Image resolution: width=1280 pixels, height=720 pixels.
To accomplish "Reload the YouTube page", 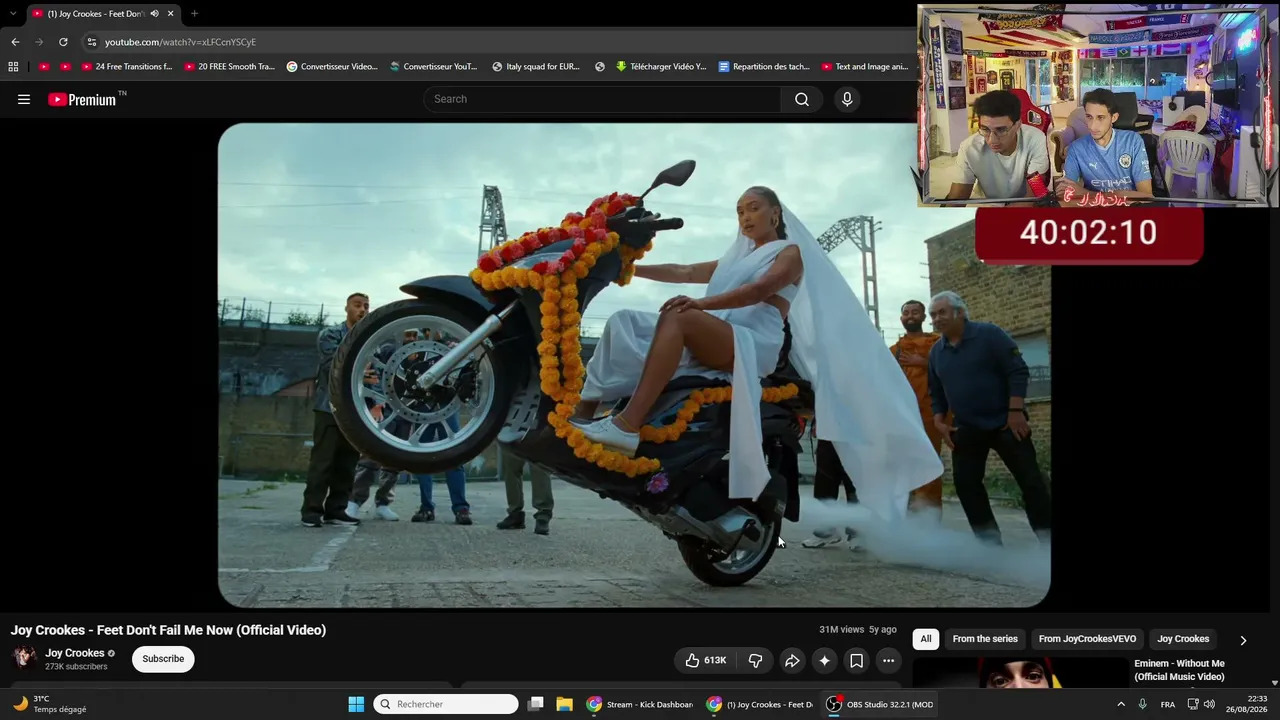I will click(x=63, y=42).
